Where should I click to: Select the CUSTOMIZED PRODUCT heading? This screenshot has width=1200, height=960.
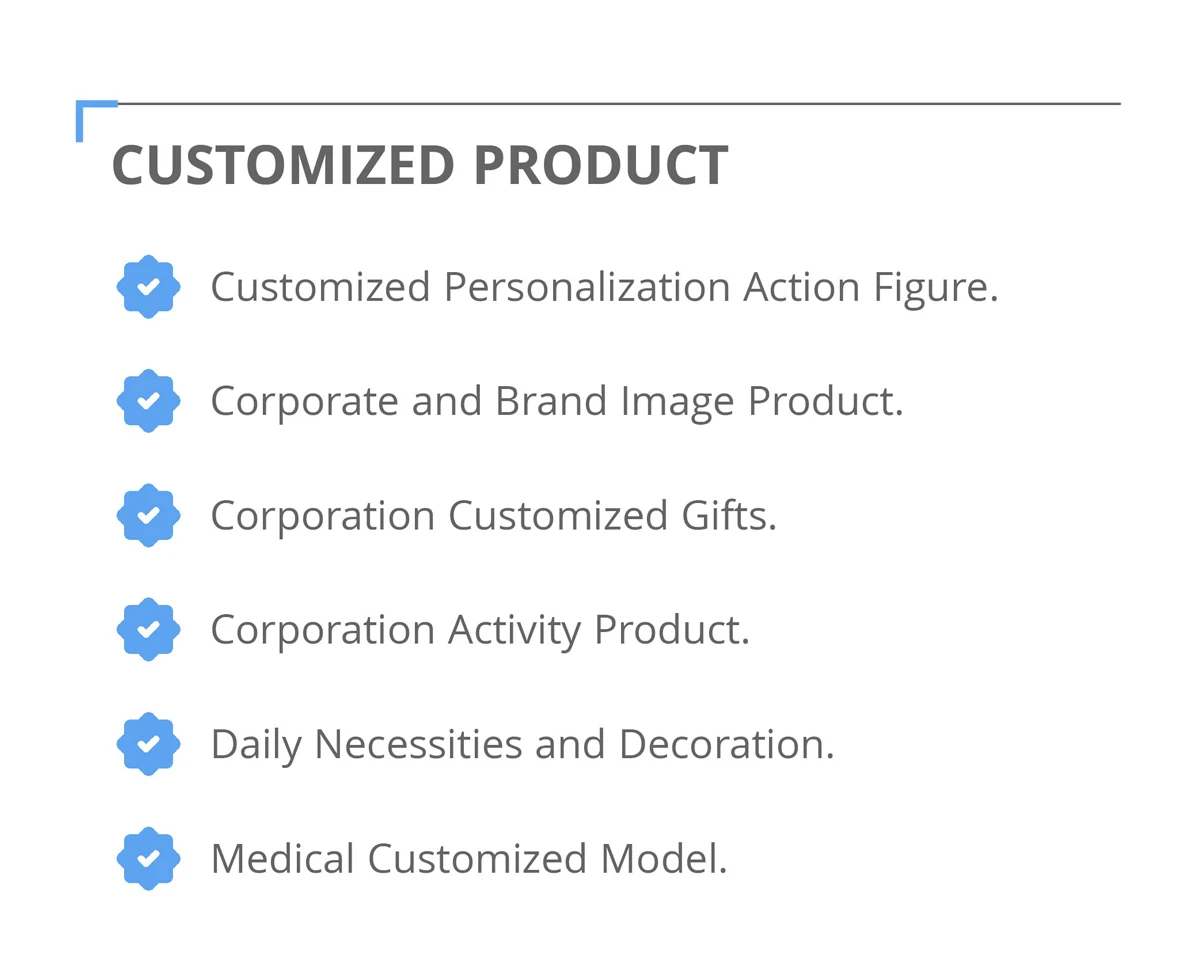420,166
